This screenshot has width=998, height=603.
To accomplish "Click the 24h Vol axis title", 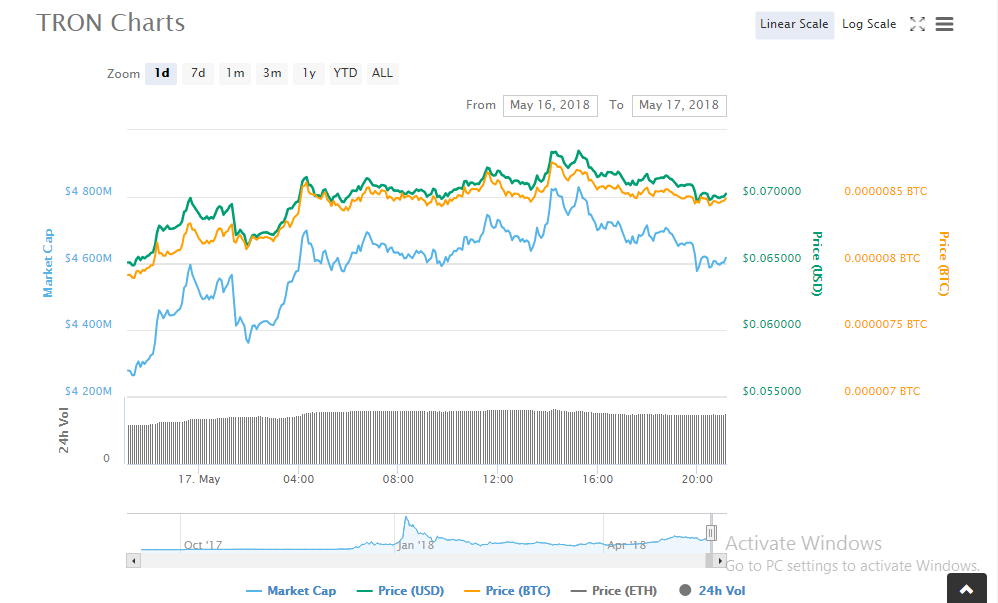I will click(64, 430).
